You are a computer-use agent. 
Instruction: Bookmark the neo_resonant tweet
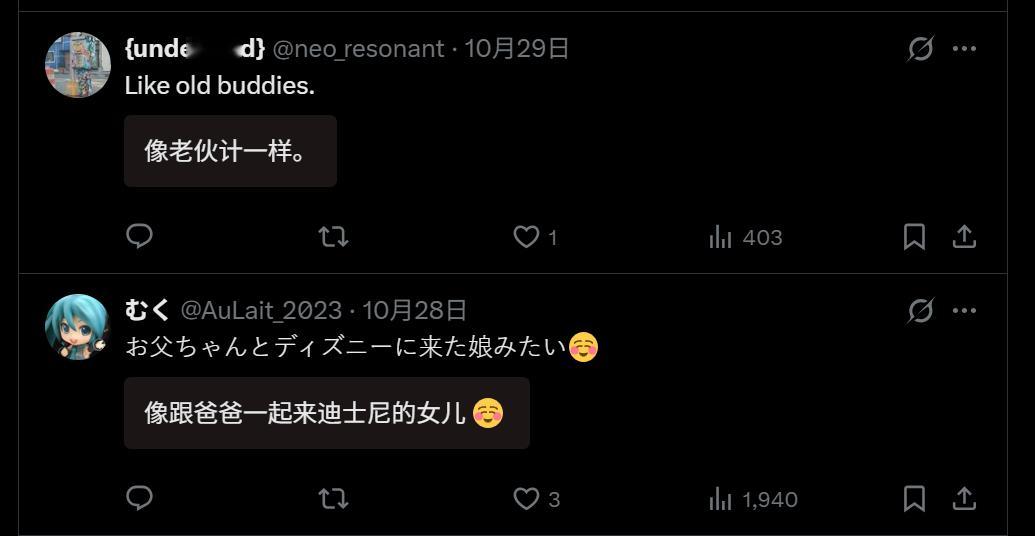click(x=914, y=237)
